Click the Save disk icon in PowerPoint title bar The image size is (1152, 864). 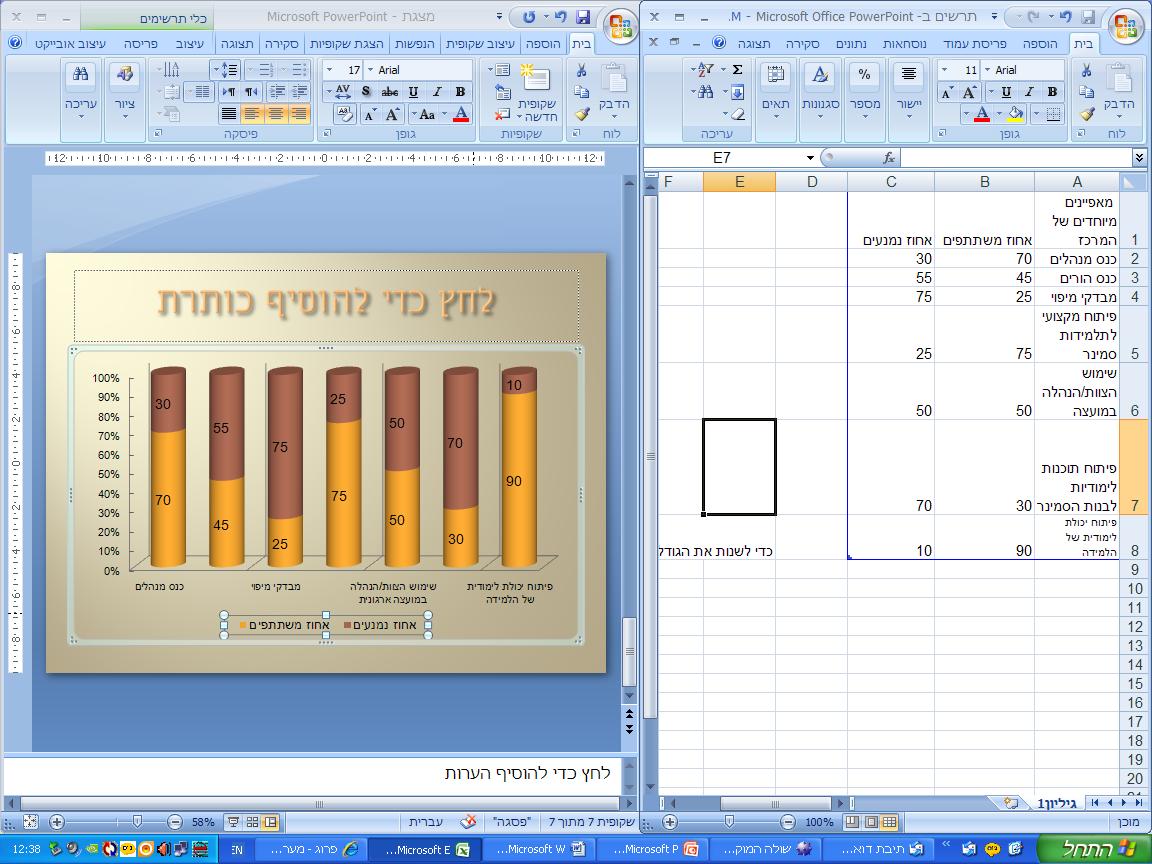pos(583,17)
